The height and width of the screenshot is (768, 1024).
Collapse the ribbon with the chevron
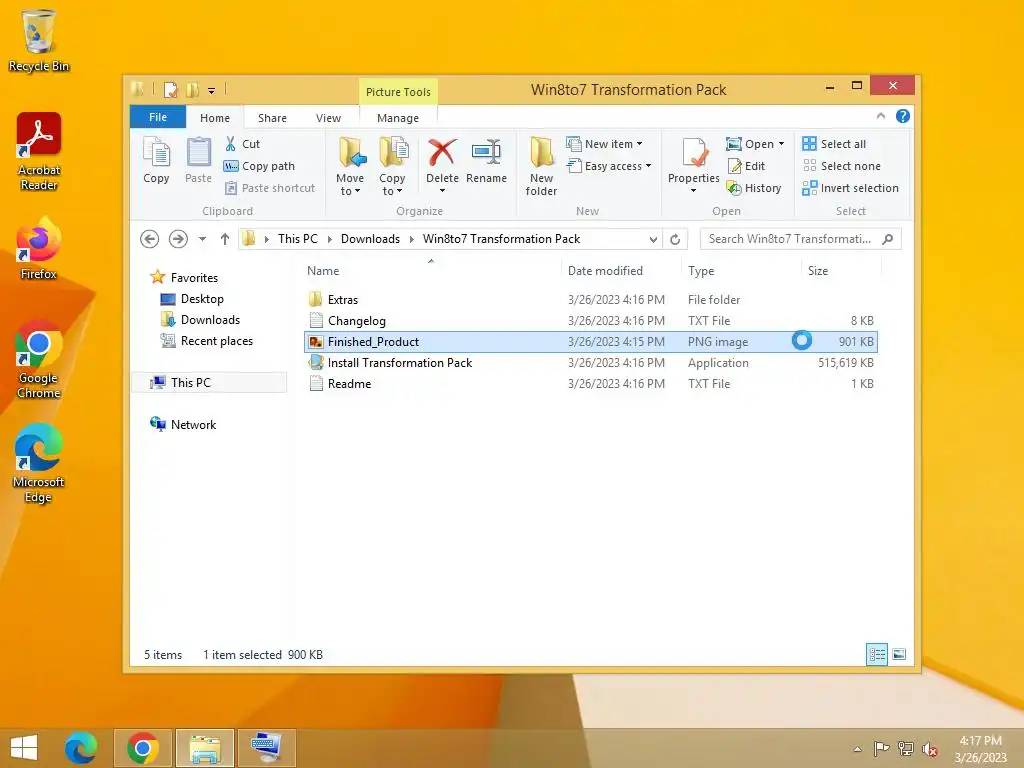pyautogui.click(x=881, y=116)
